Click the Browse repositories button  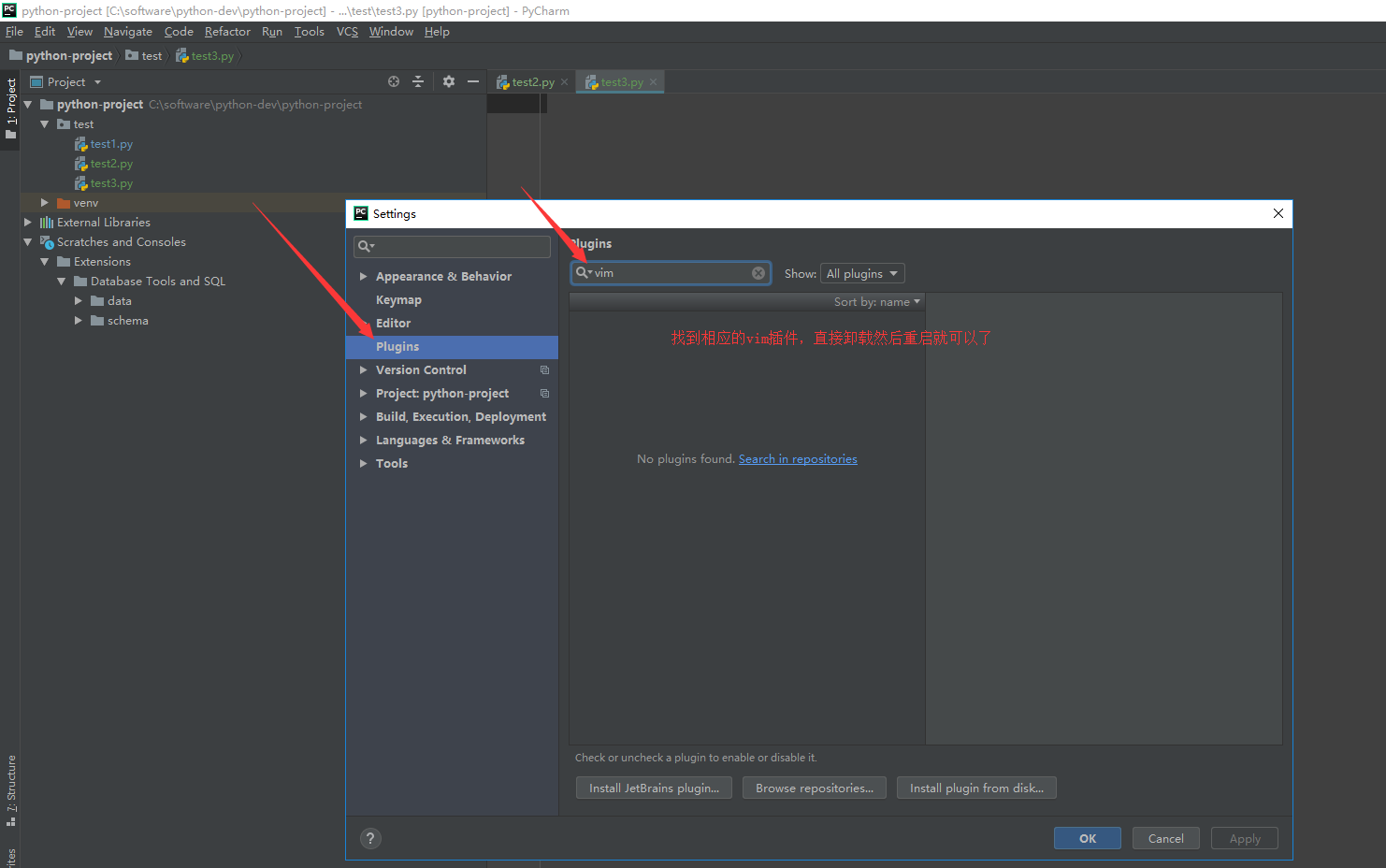[814, 787]
